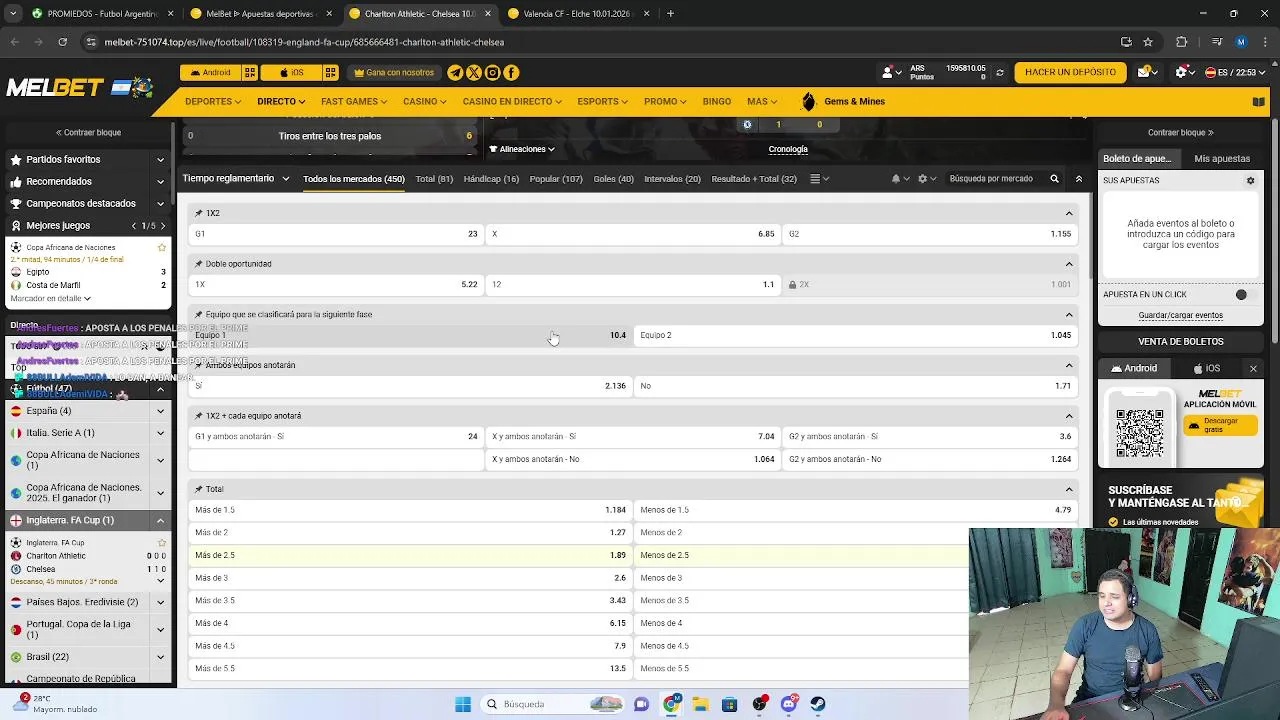Refresh the account balance
This screenshot has height=720, width=1280.
[x=999, y=73]
